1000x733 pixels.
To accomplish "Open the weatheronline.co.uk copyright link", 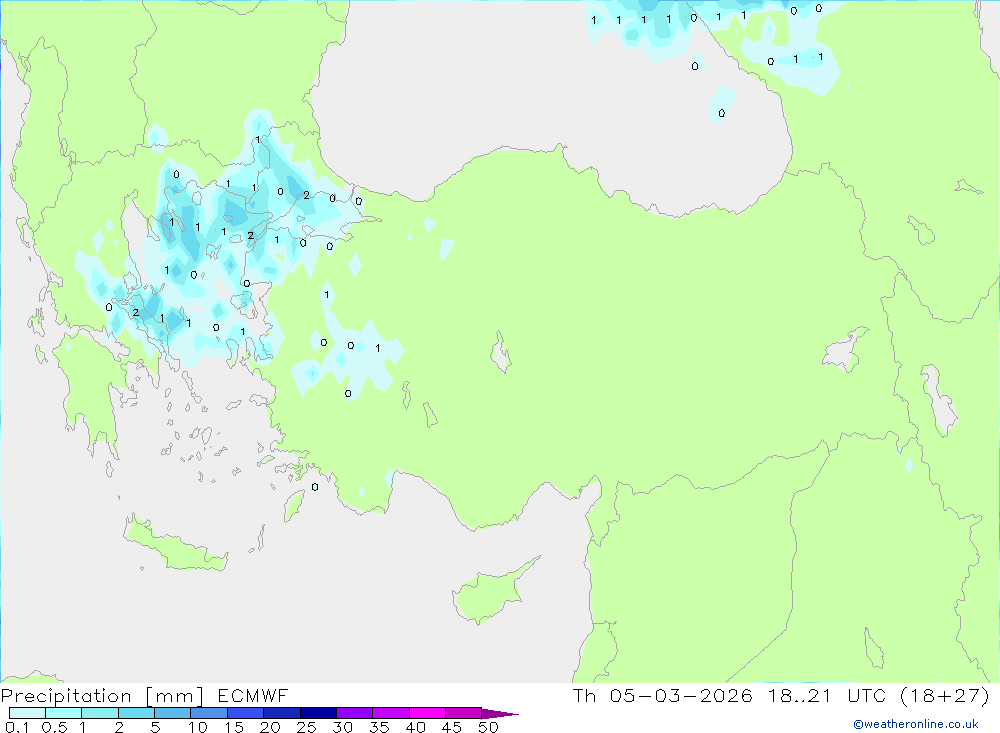I will pyautogui.click(x=915, y=724).
